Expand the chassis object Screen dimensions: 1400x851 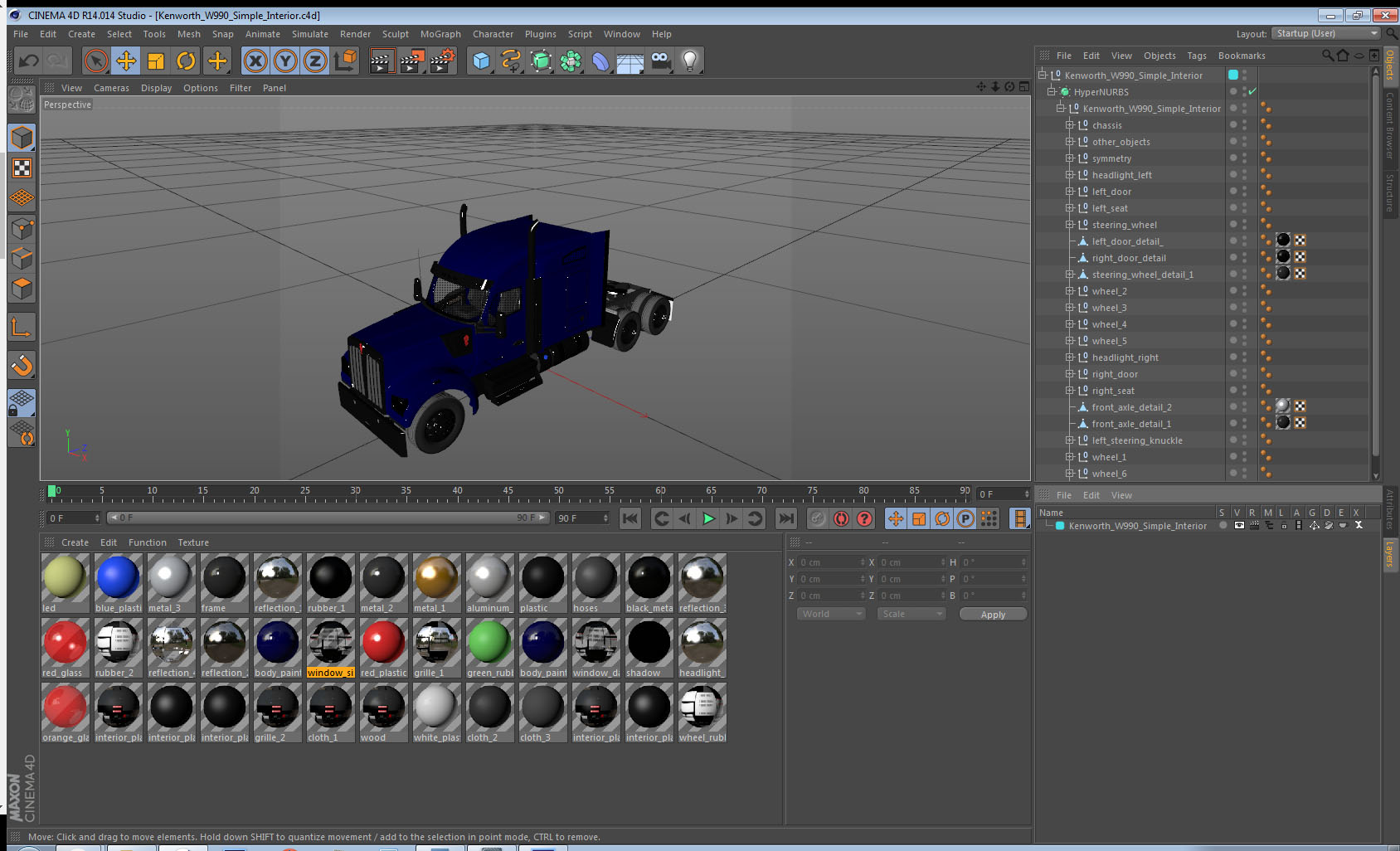pyautogui.click(x=1070, y=125)
